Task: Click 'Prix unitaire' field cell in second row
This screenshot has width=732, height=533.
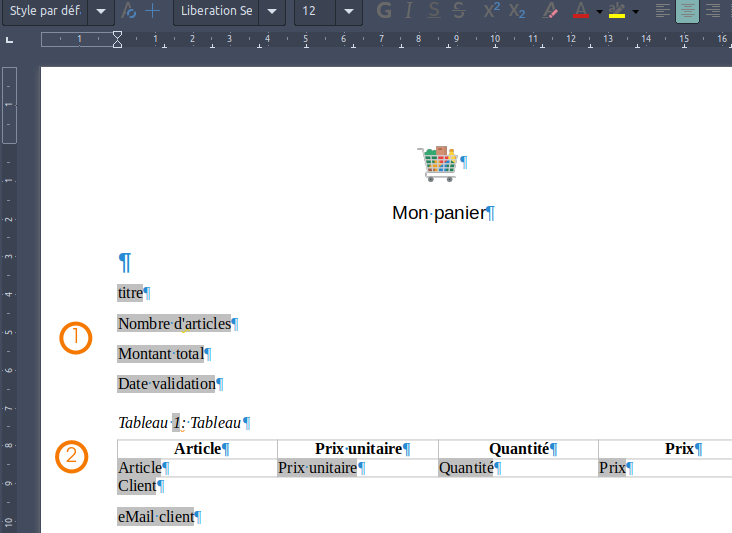Action: tap(317, 468)
